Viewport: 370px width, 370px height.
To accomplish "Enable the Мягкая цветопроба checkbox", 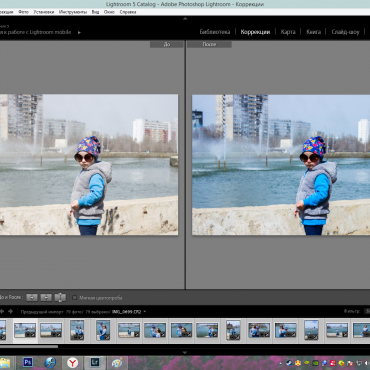I will click(x=75, y=298).
